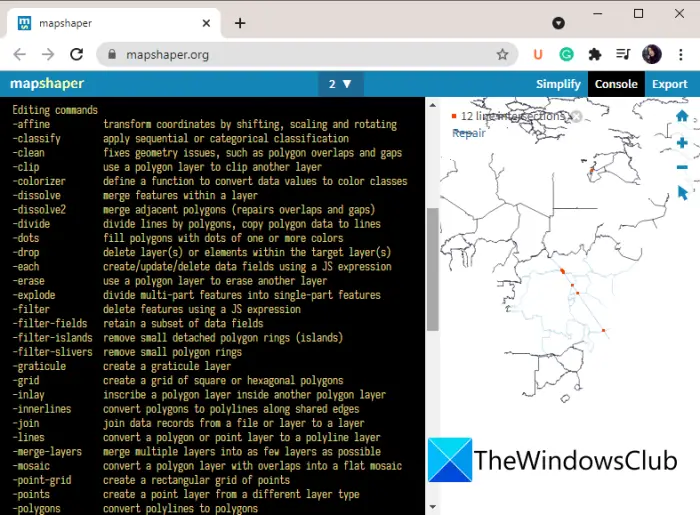The image size is (700, 515).
Task: Click the browser forward arrow
Action: [x=48, y=54]
